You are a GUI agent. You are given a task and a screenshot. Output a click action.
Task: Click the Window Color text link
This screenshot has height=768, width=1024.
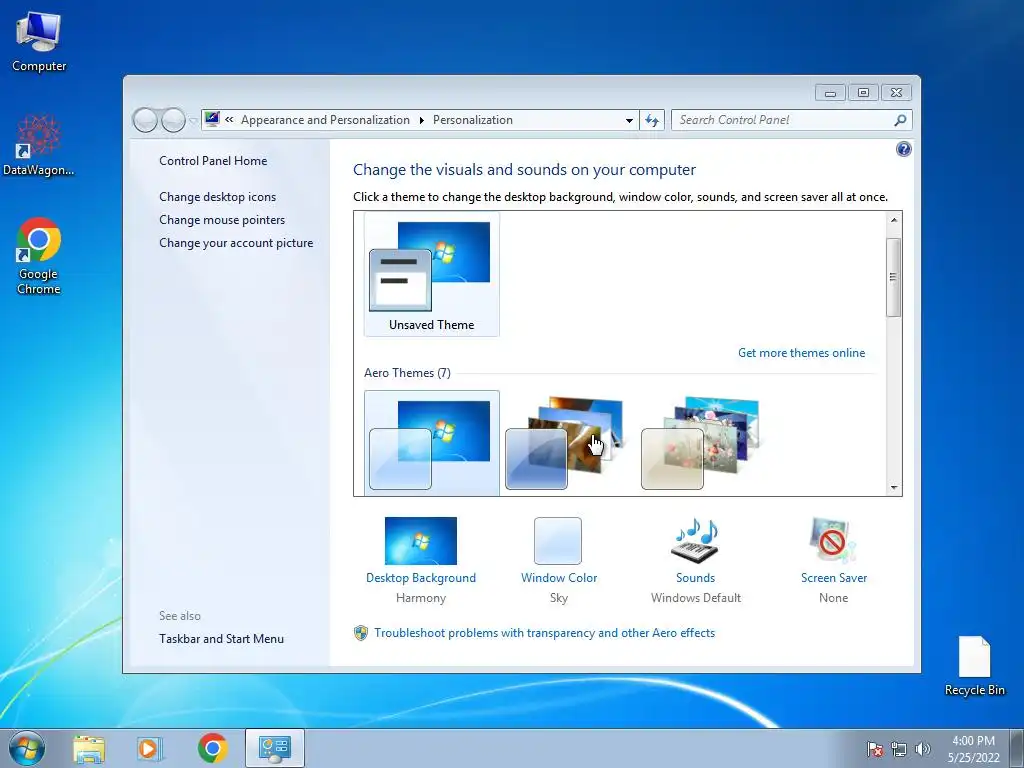[559, 578]
